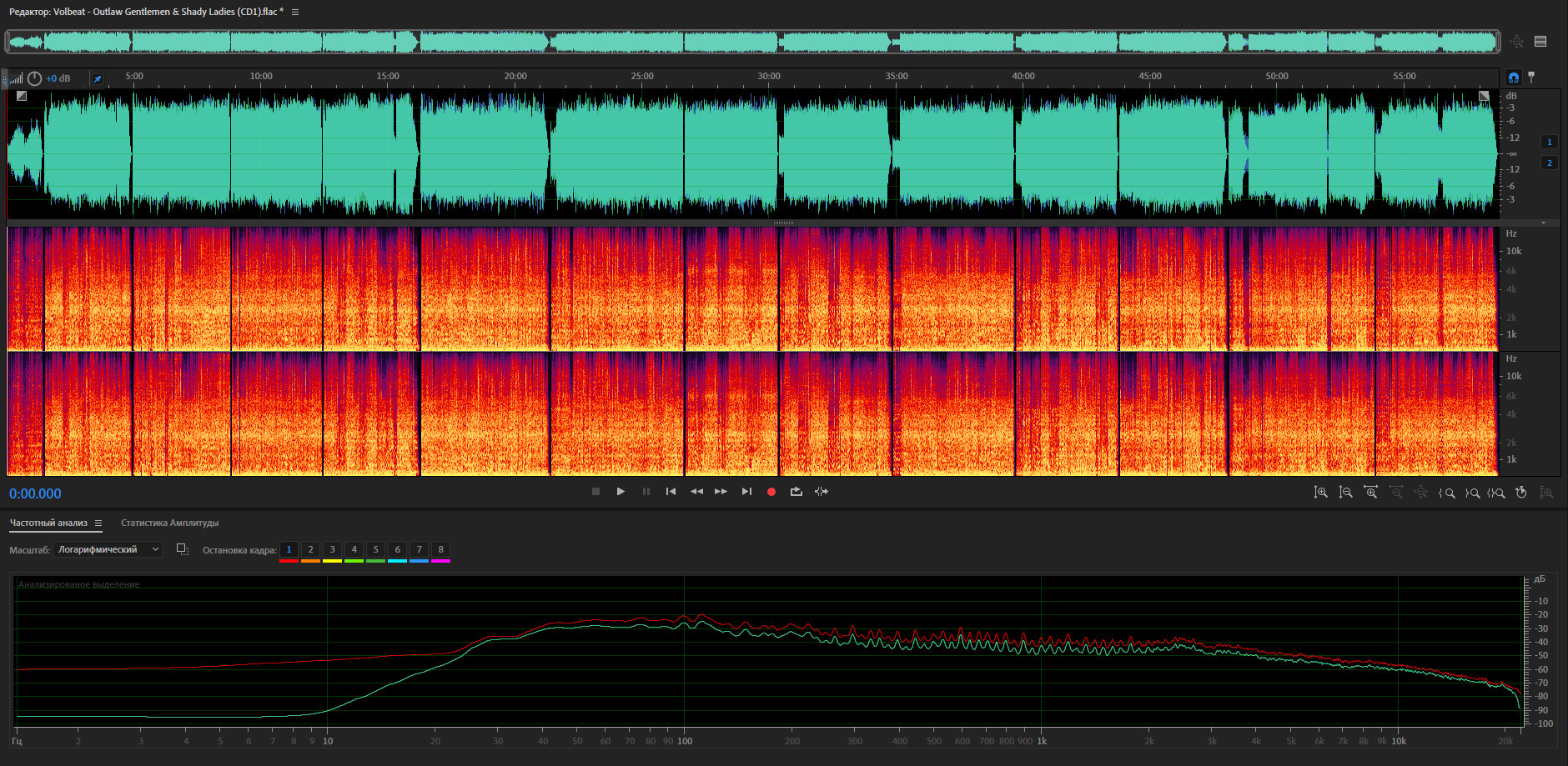Click the 10:00 mark on the timeline ruler
This screenshot has width=1568, height=766.
261,76
